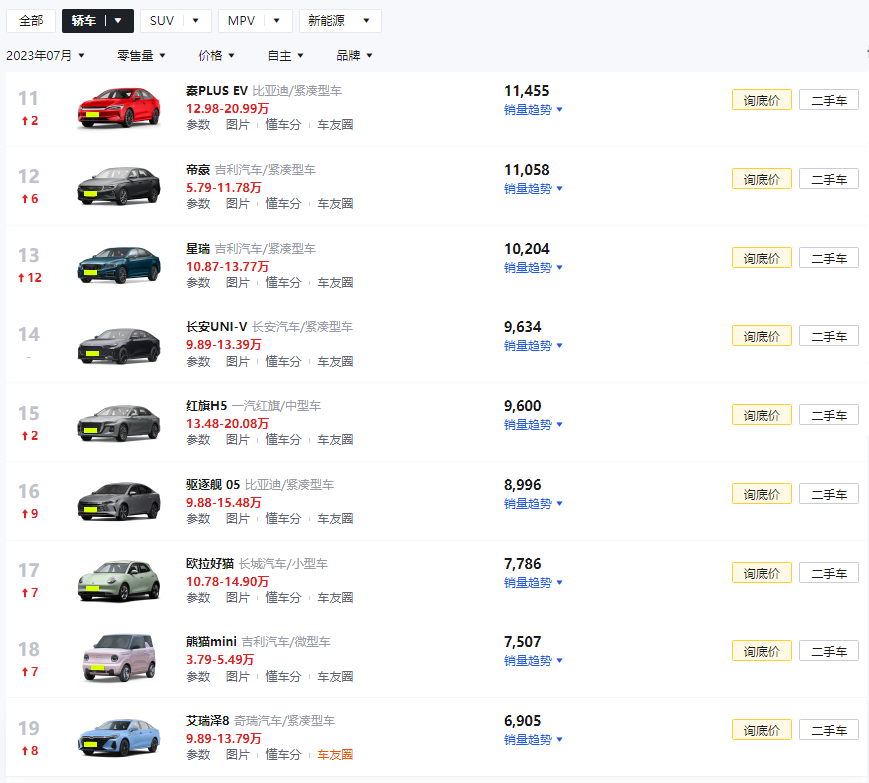The width and height of the screenshot is (869, 783).
Task: Open the 自主 filter dropdown
Action: [285, 55]
